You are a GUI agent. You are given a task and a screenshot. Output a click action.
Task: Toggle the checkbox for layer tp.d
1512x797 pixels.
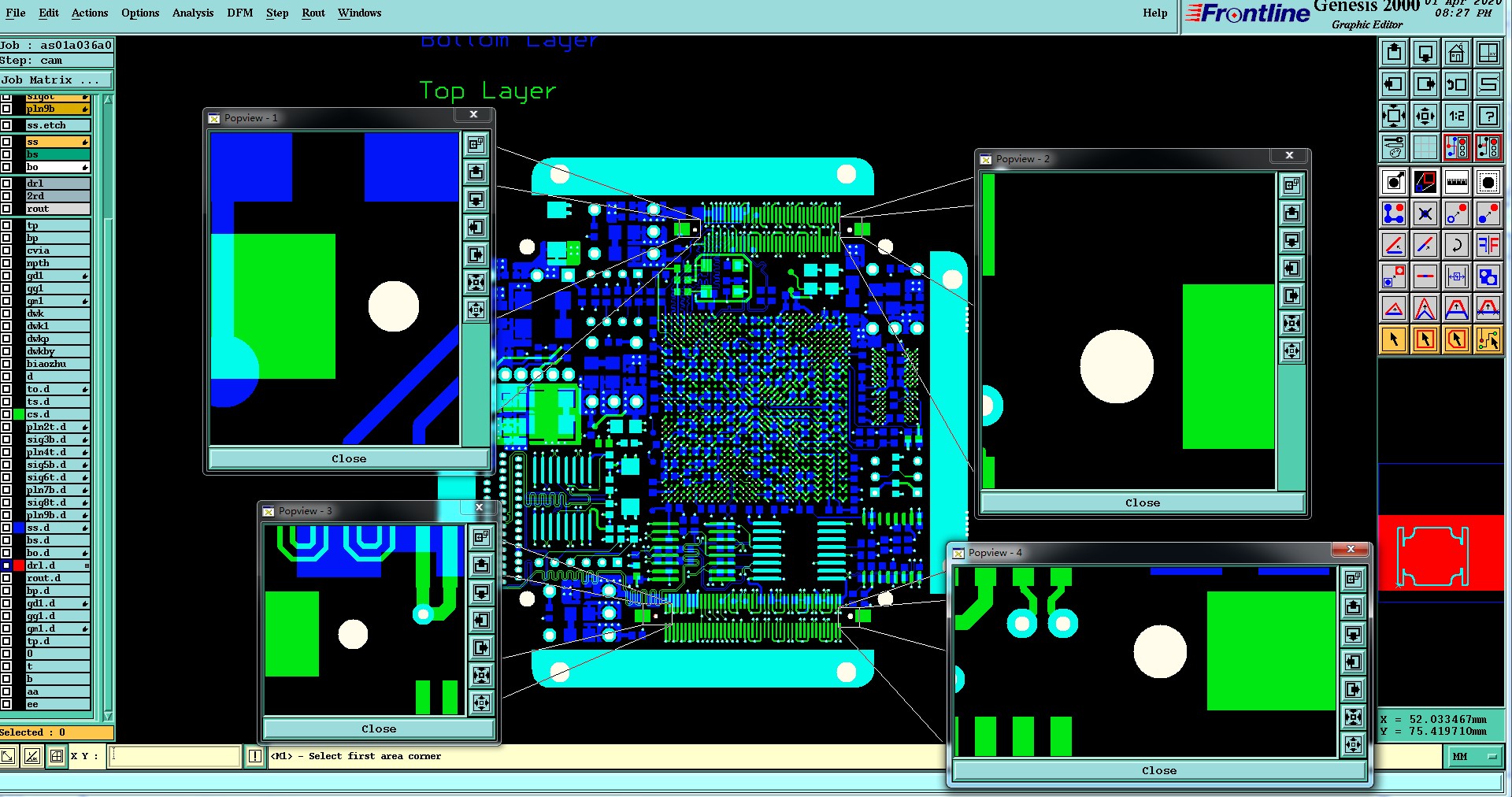[x=6, y=641]
